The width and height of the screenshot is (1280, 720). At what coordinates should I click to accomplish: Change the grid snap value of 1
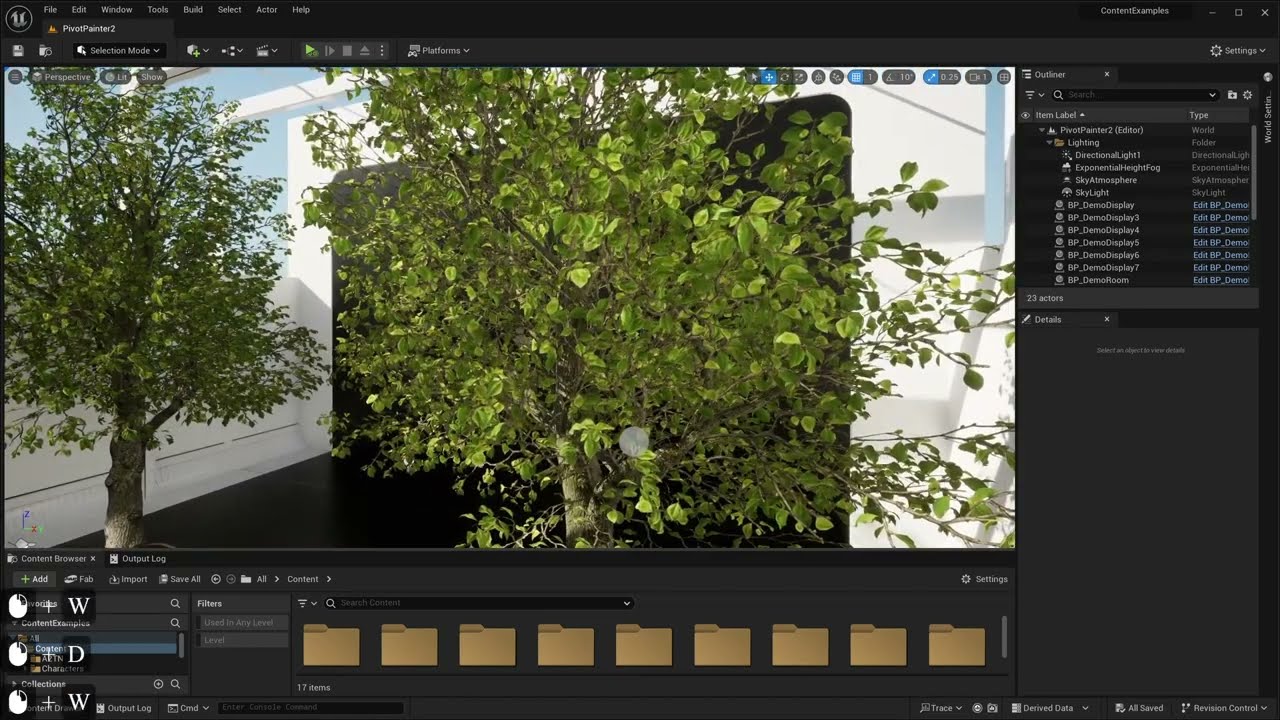tap(870, 77)
